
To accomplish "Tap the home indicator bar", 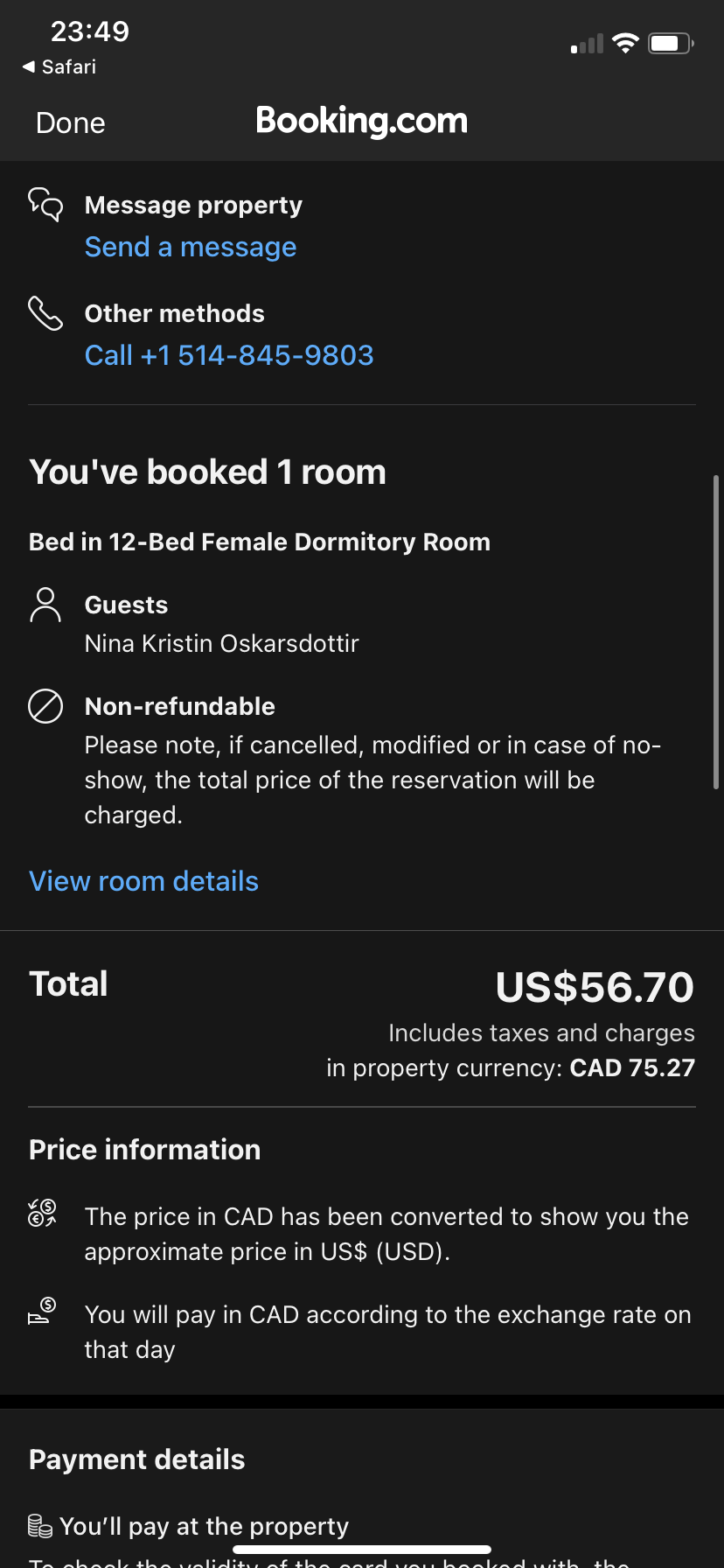I will [362, 1550].
